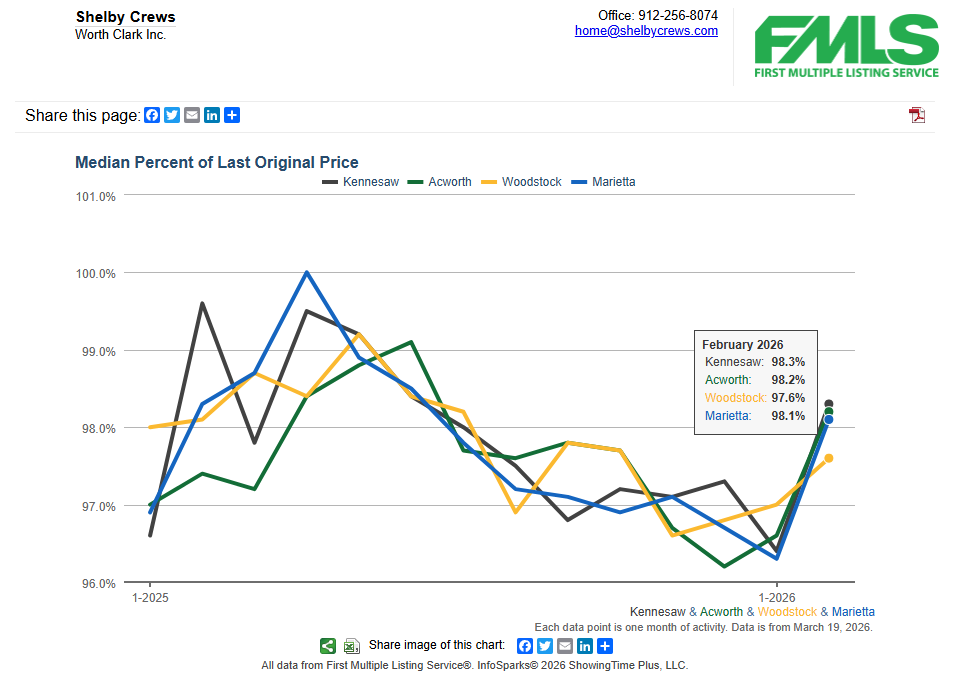The width and height of the screenshot is (959, 681).
Task: Select the February 2026 data point tooltip
Action: 755,382
